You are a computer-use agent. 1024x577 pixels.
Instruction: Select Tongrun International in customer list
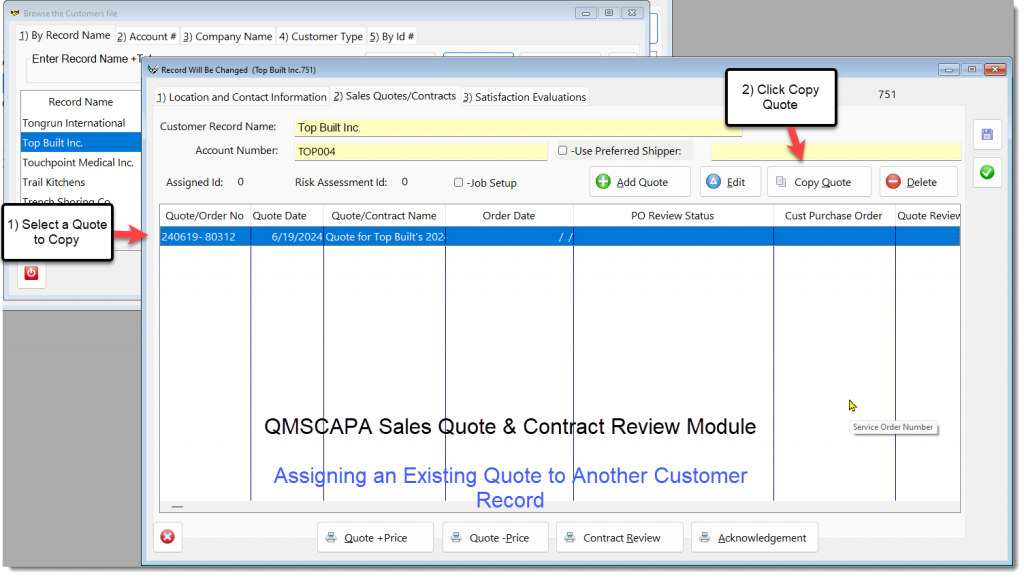(x=81, y=123)
